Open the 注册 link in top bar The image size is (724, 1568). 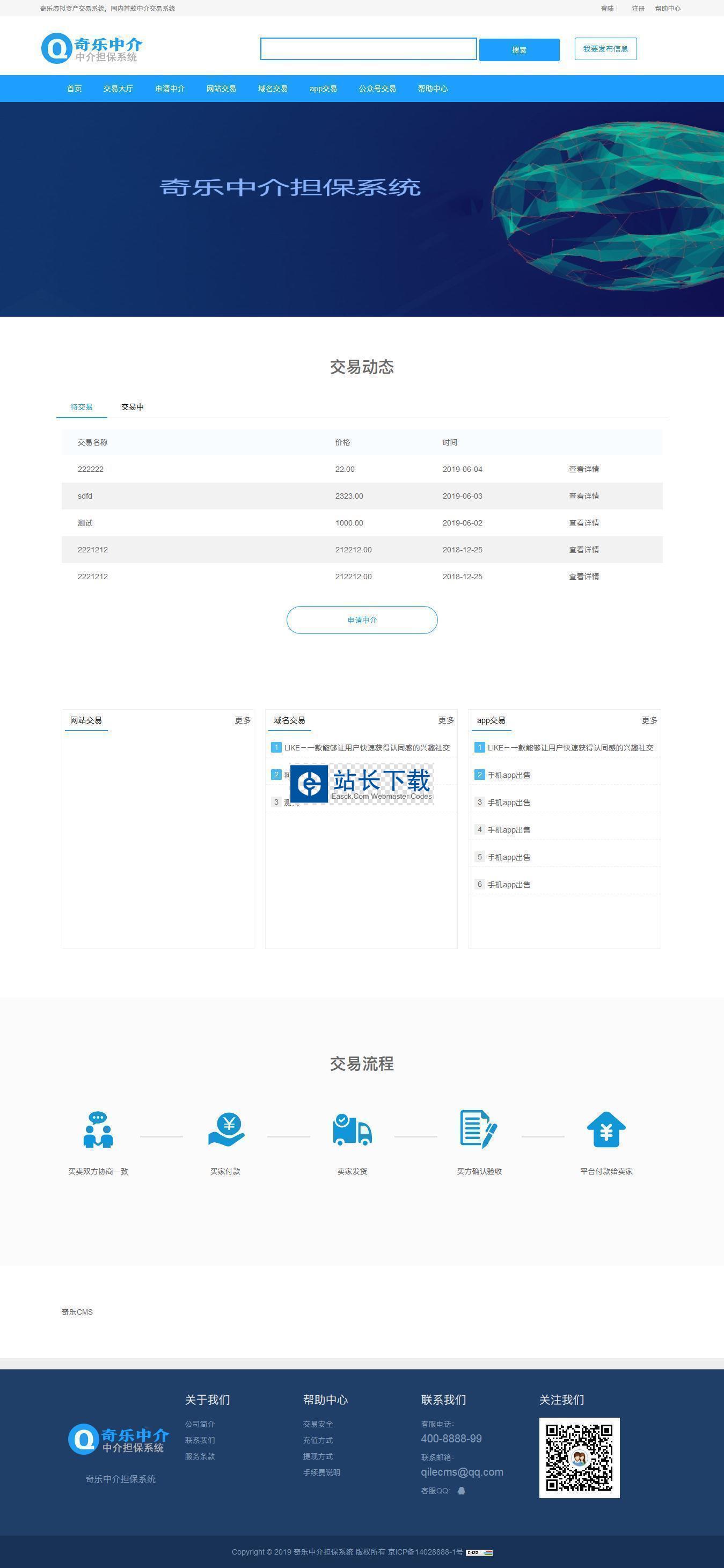coord(638,9)
